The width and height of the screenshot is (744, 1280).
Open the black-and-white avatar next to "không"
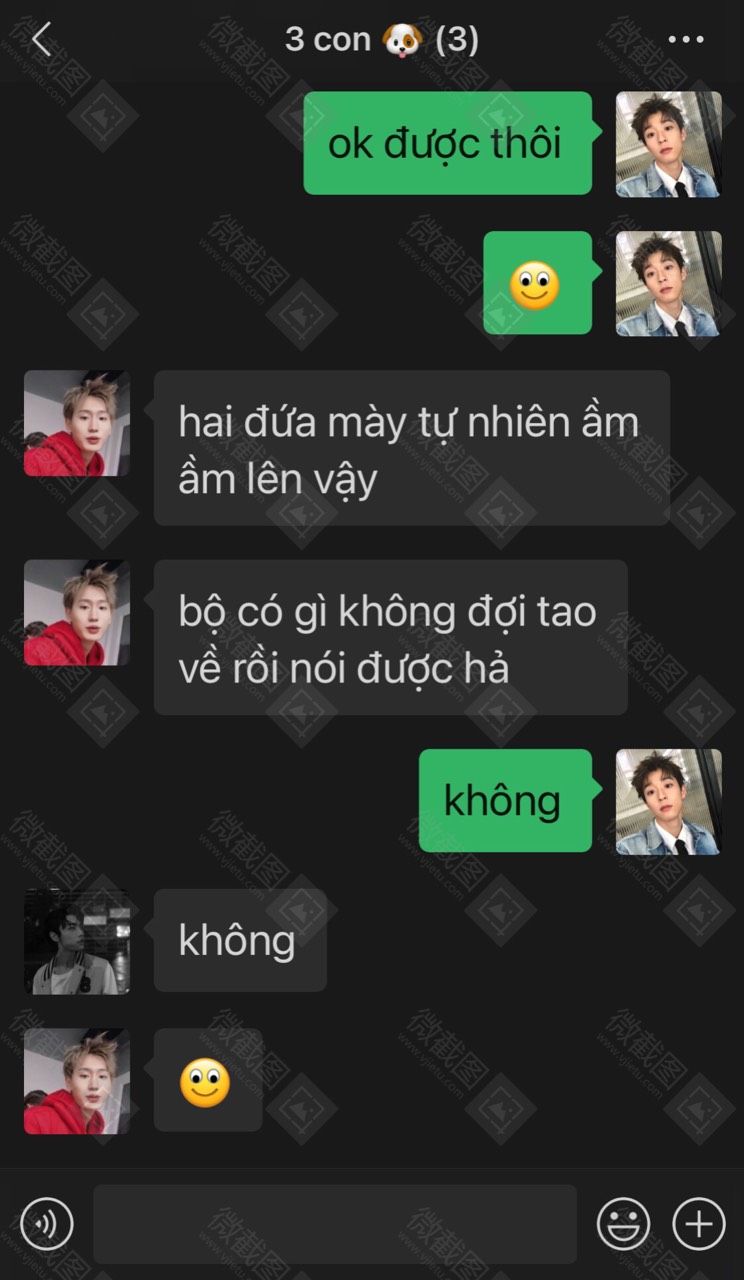[x=77, y=942]
